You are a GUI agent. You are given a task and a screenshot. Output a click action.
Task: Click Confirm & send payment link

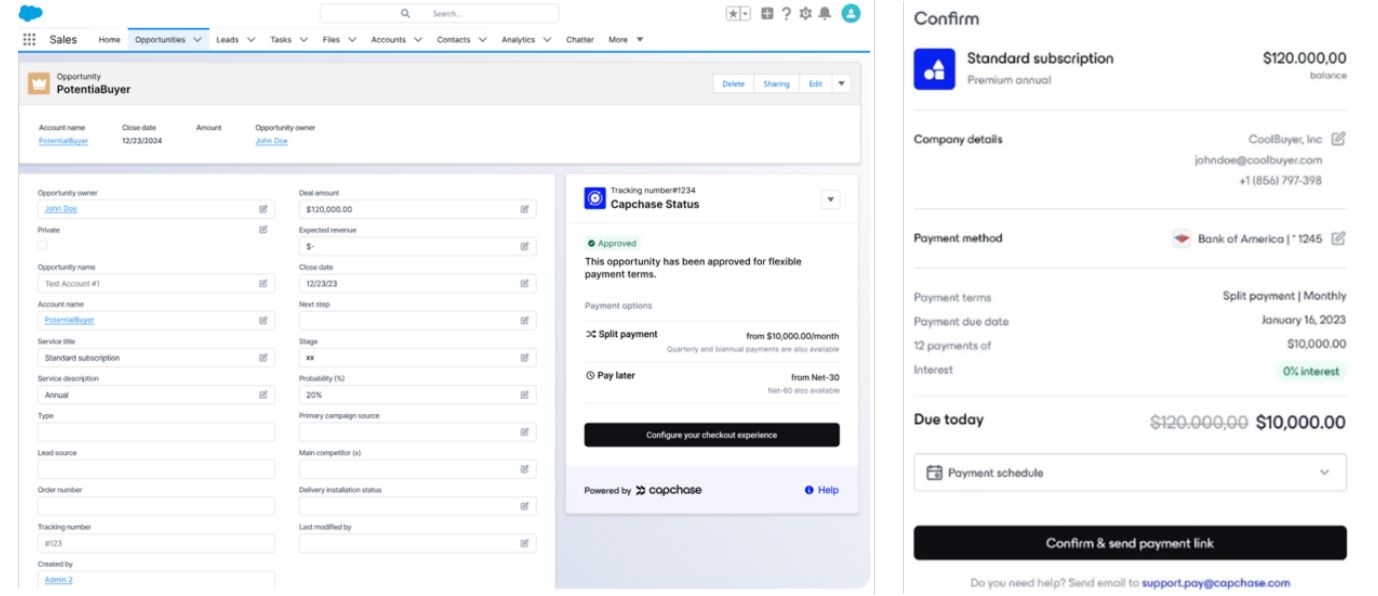pos(1130,543)
